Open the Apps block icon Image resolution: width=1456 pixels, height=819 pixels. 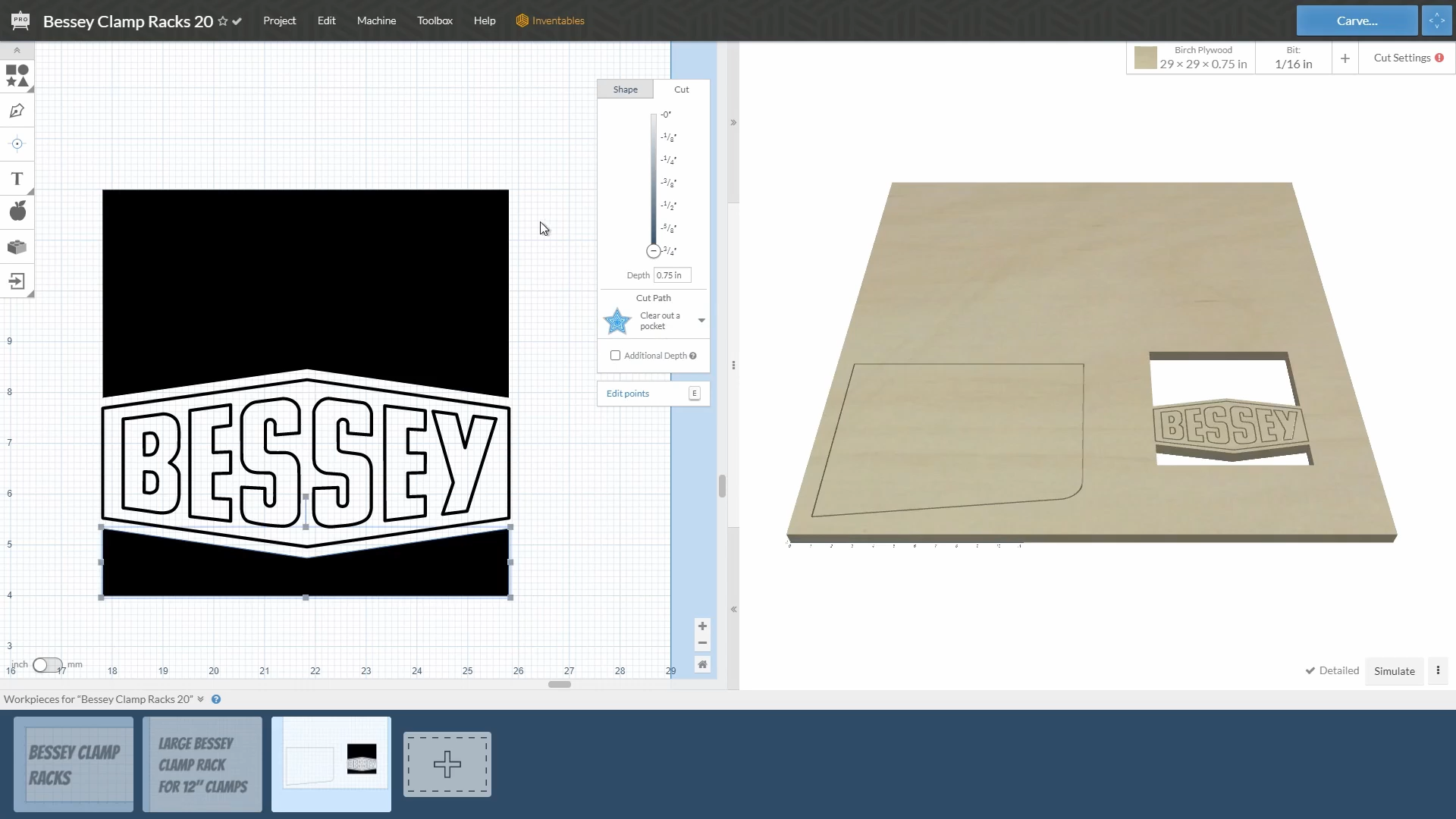coord(17,247)
